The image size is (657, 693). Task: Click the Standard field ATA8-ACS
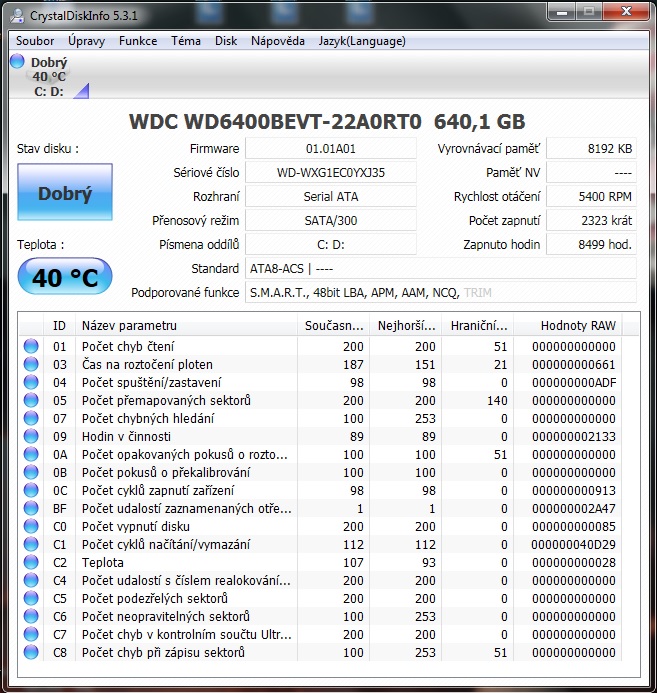point(441,268)
